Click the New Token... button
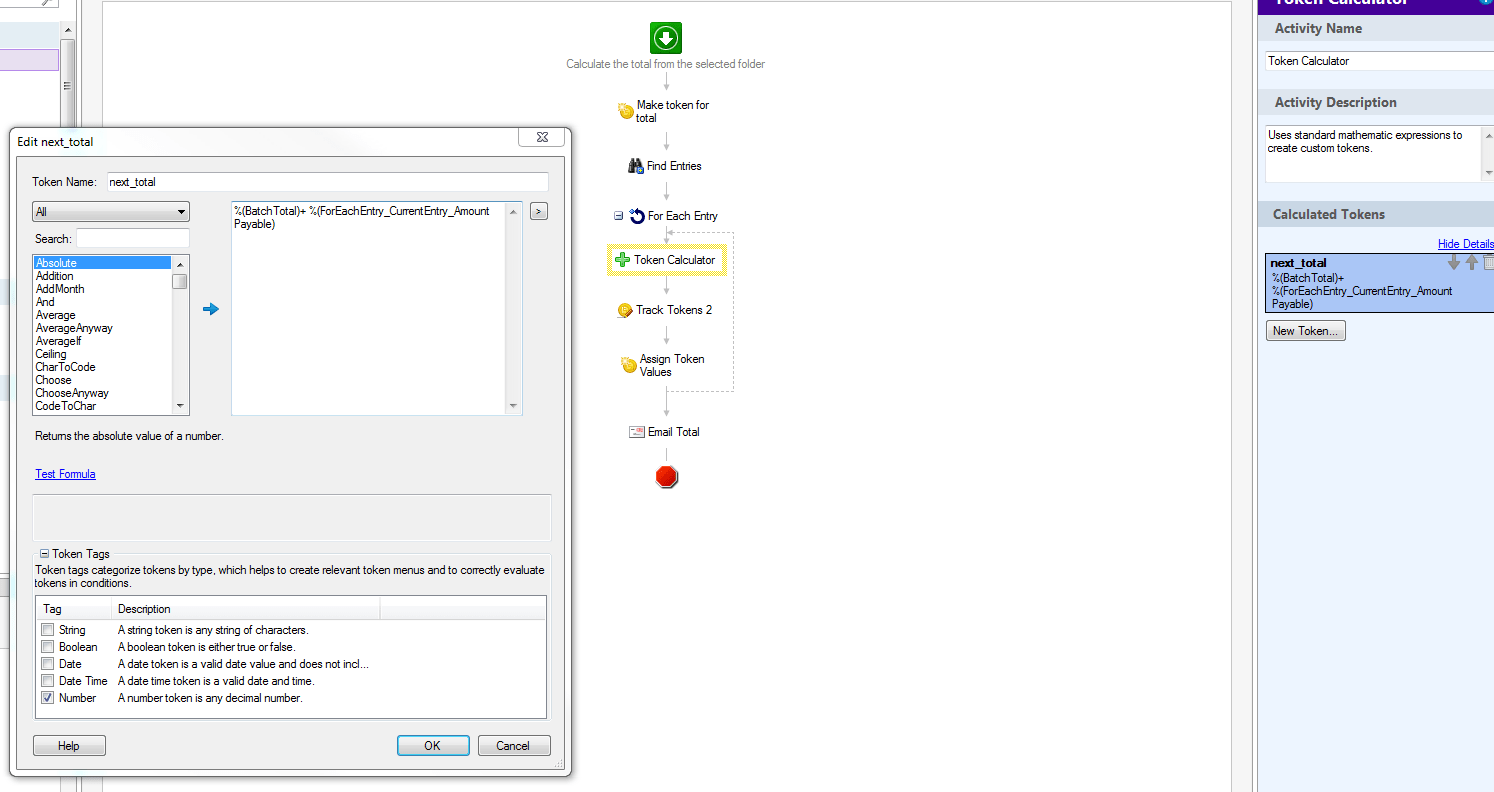The width and height of the screenshot is (1494, 792). (1305, 331)
